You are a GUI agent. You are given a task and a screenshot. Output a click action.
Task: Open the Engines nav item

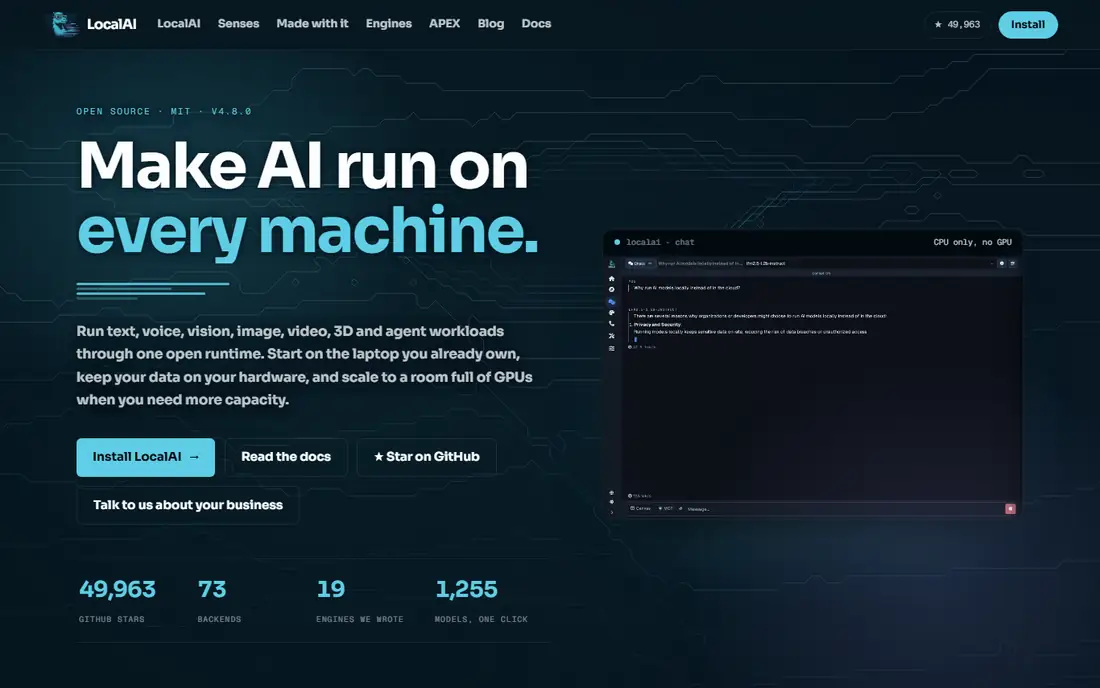(x=389, y=24)
